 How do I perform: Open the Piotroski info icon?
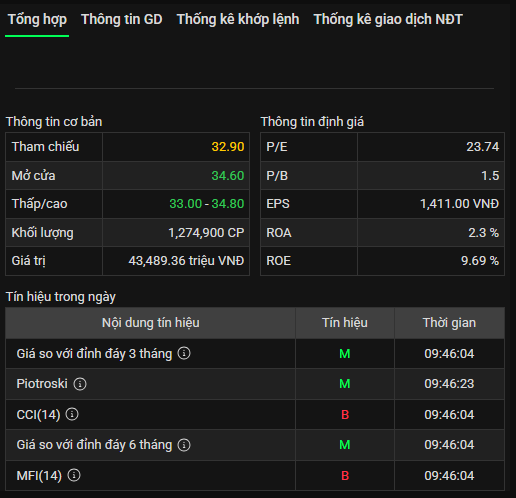click(x=80, y=384)
